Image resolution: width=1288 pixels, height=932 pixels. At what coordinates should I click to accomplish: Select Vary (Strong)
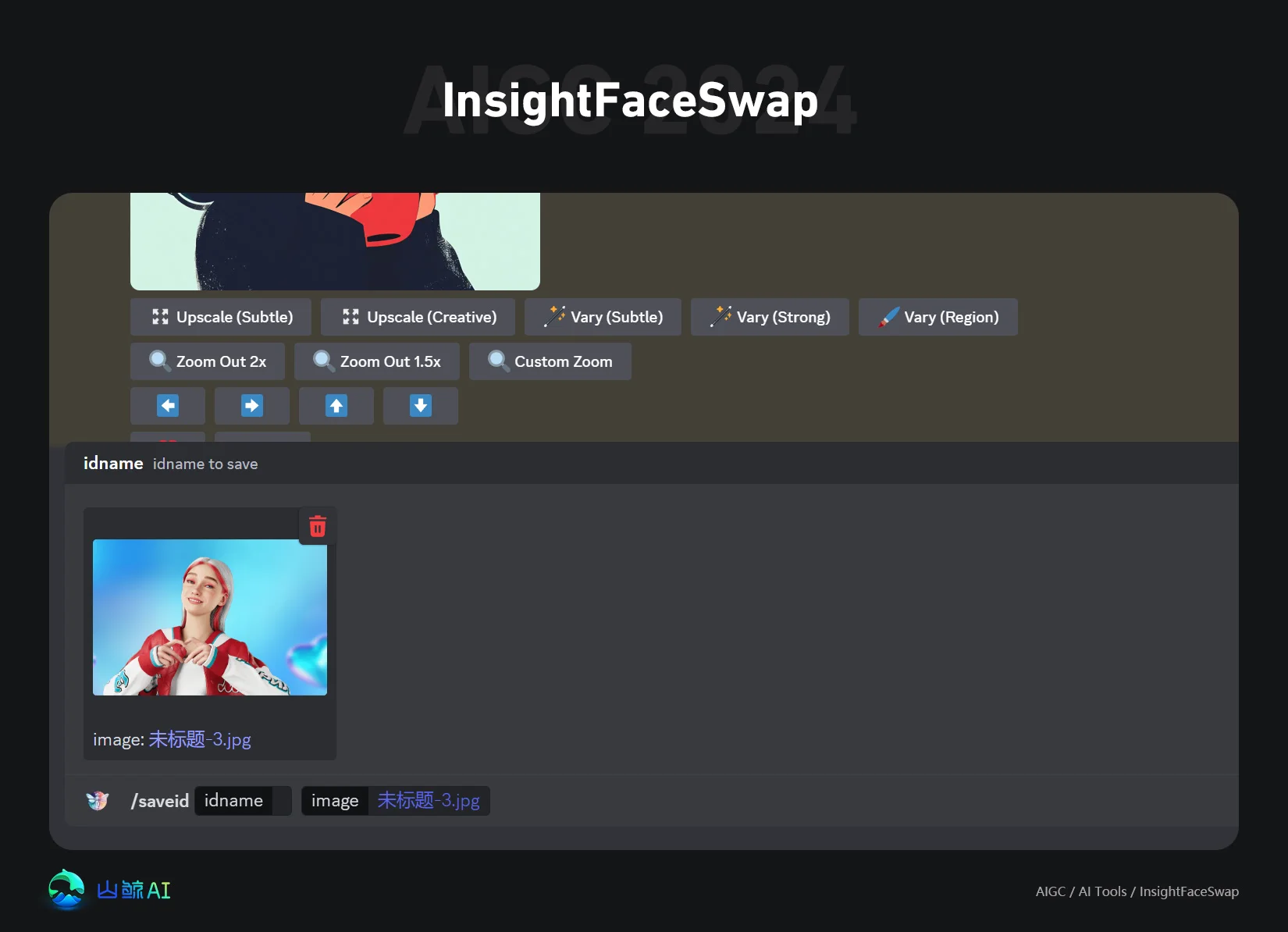pos(770,317)
